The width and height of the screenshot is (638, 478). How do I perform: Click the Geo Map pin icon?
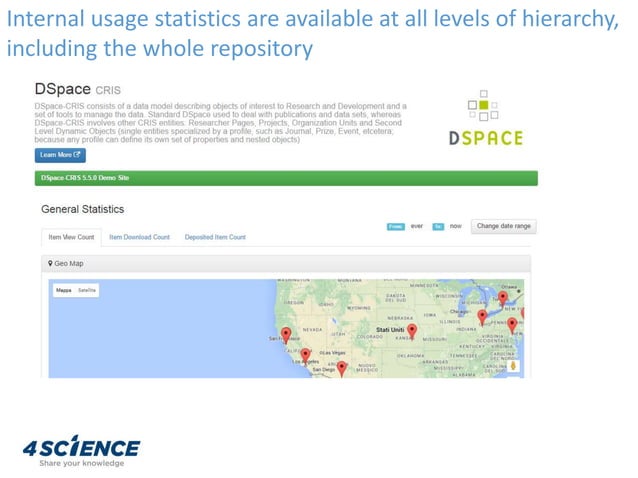click(50, 263)
